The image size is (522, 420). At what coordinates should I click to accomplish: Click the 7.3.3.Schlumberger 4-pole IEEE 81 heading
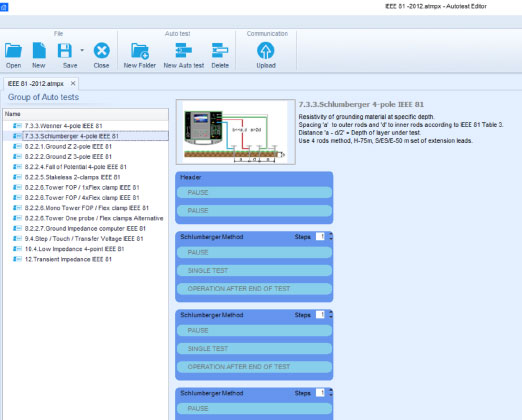tap(361, 104)
